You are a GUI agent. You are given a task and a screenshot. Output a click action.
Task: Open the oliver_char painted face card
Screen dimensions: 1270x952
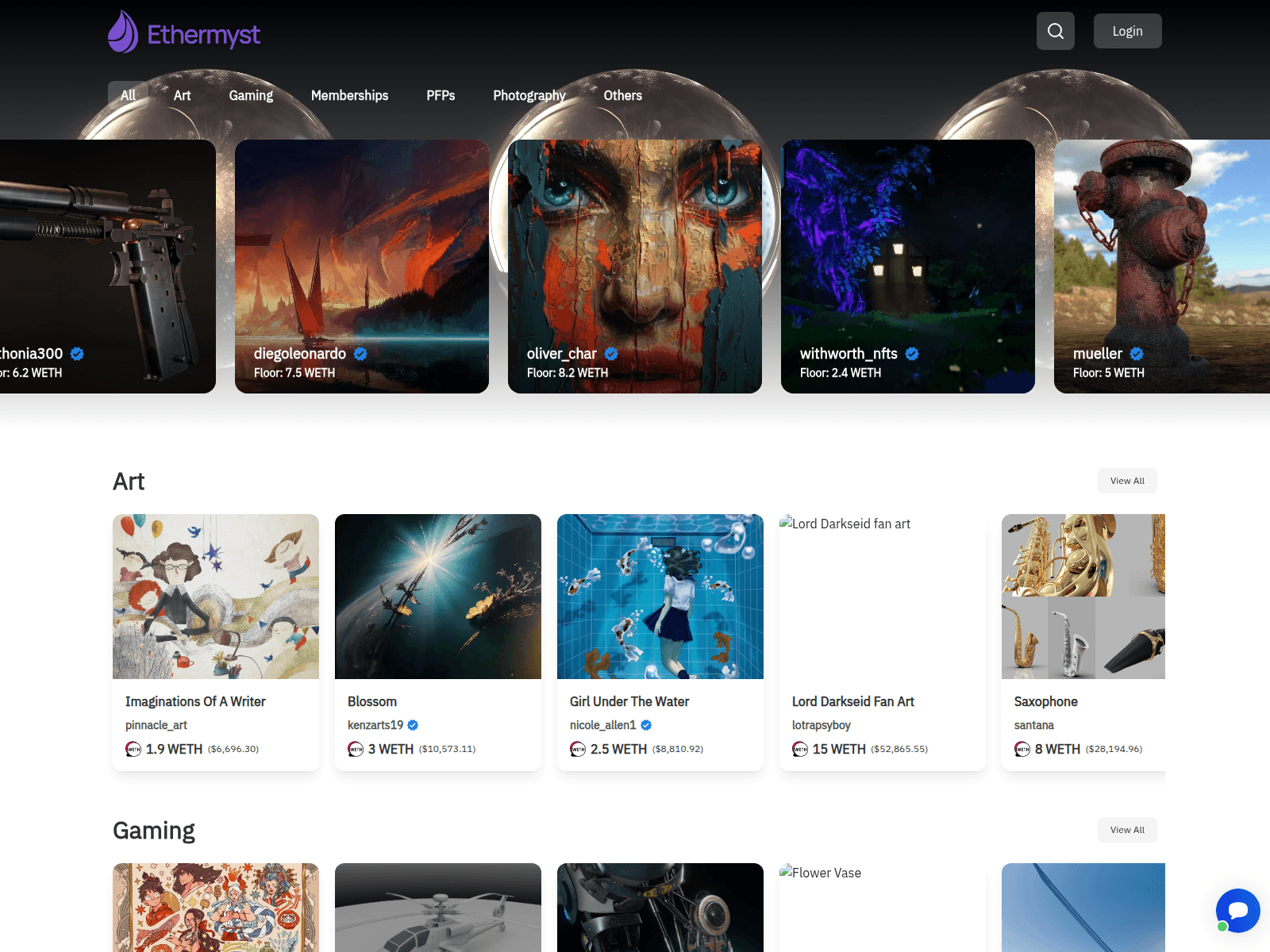[635, 267]
